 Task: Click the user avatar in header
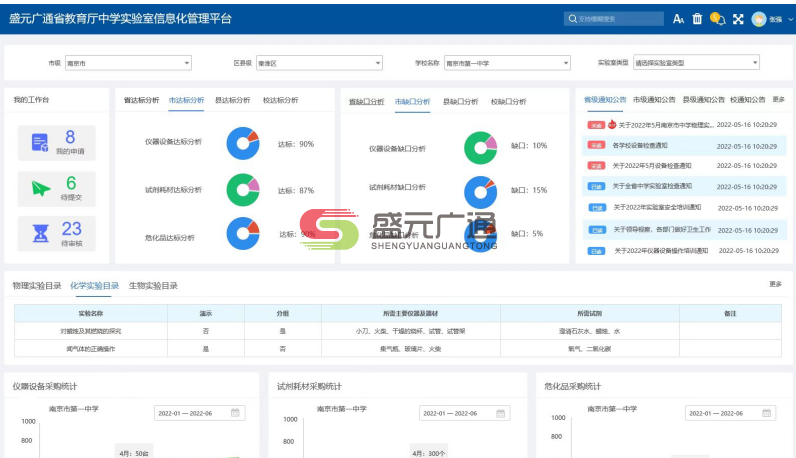(759, 18)
